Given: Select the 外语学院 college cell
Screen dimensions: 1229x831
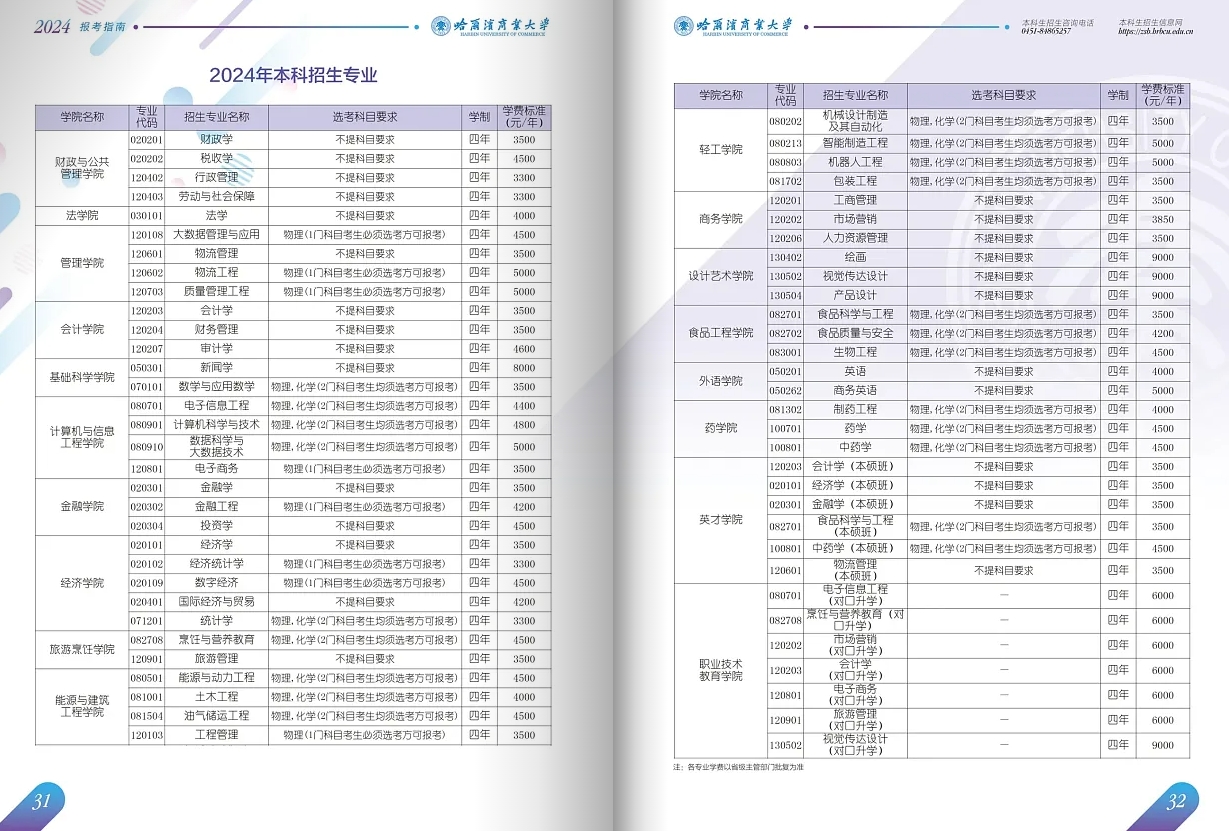Looking at the screenshot, I should [x=721, y=381].
